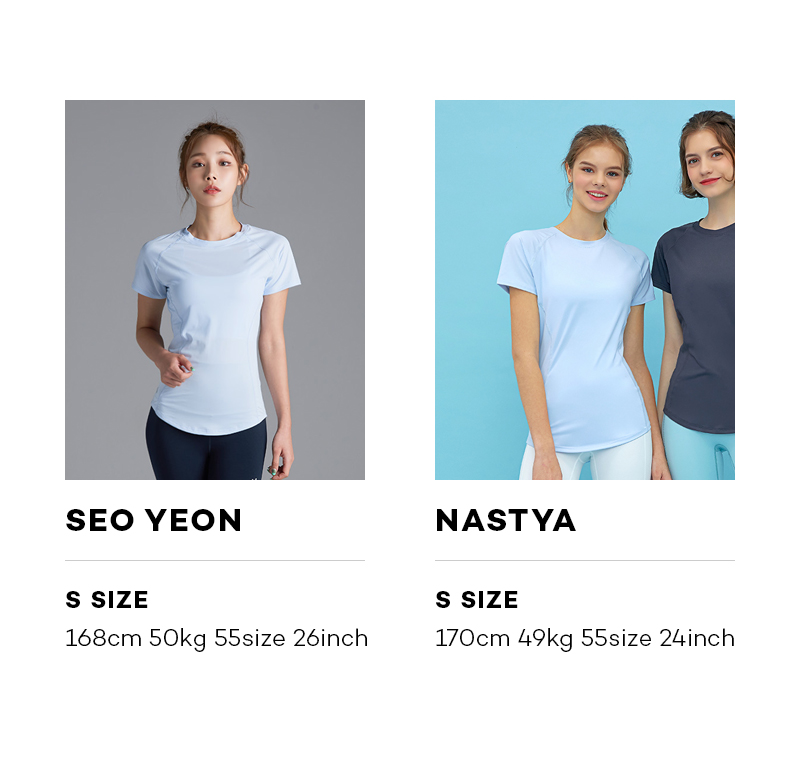Click the 170cm 49kg 55size 24inch text
Viewport: 800px width, 760px height.
click(x=585, y=639)
